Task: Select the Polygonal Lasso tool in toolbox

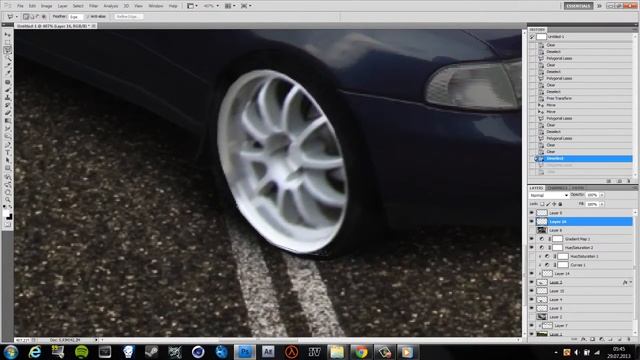Action: [7, 50]
